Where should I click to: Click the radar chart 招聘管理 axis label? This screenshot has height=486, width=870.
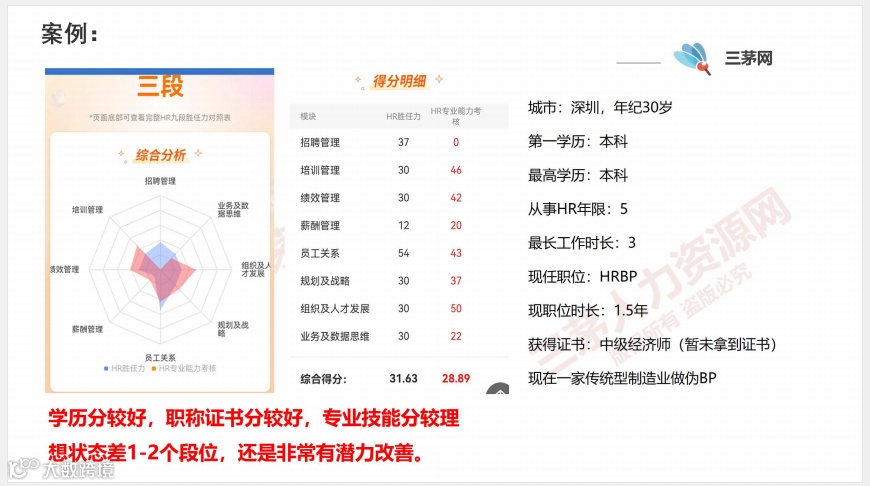pyautogui.click(x=160, y=181)
